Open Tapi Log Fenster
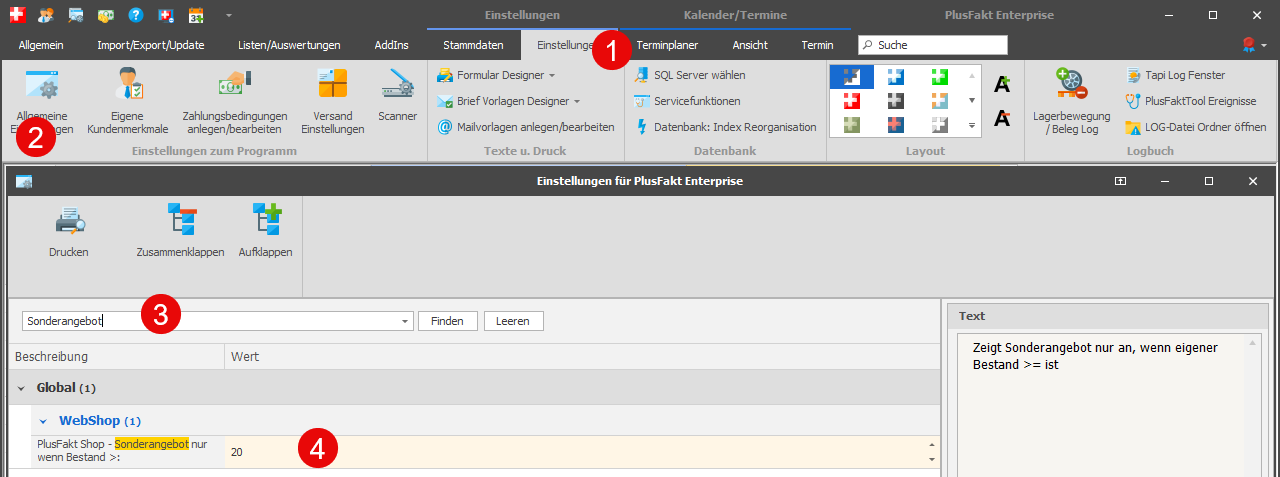 [1174, 75]
